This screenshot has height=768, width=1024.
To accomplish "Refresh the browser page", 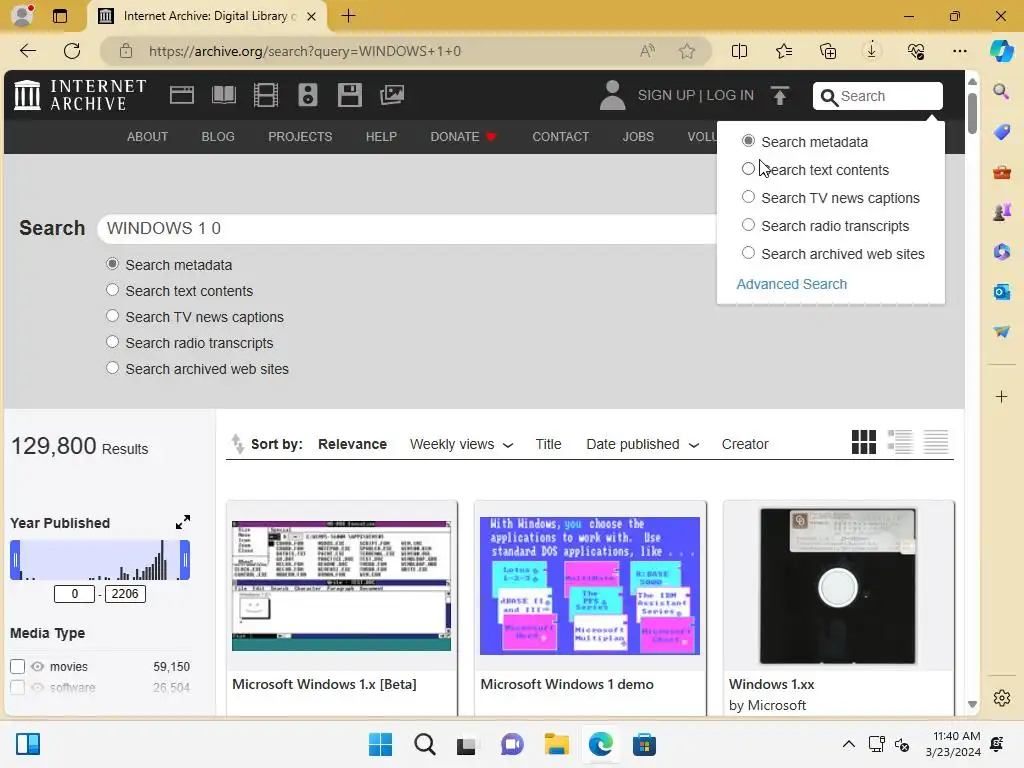I will click(x=72, y=51).
